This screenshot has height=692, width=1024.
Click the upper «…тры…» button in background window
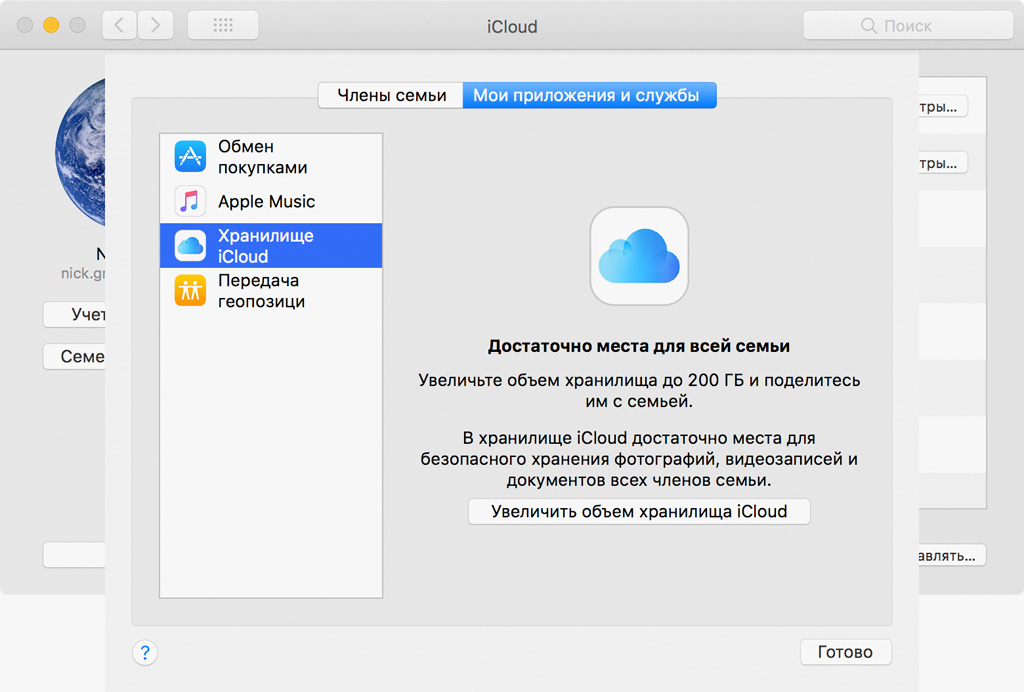coord(943,106)
